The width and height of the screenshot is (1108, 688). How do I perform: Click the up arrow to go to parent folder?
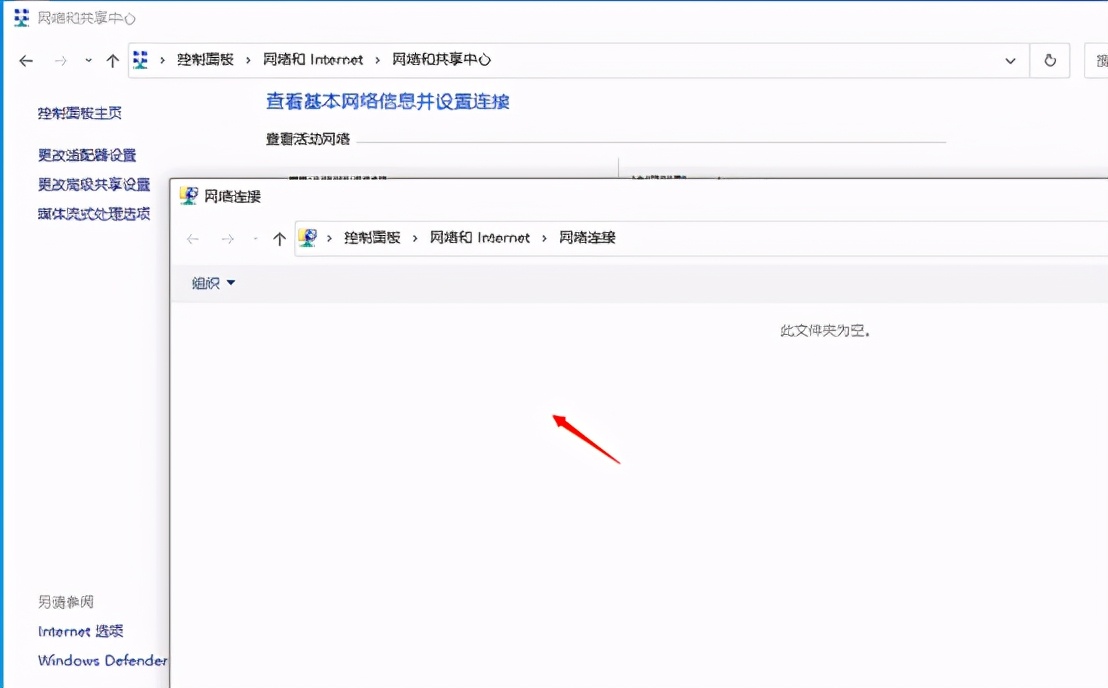(279, 238)
